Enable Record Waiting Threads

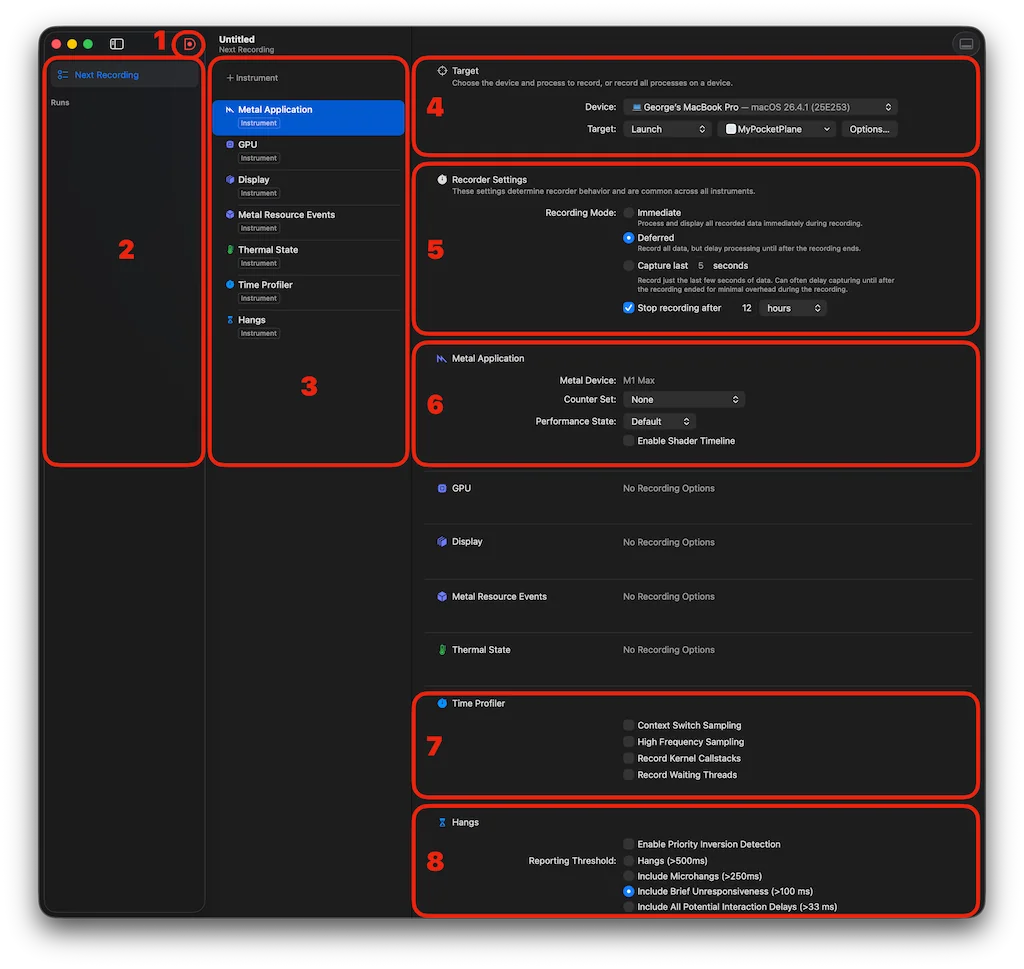point(628,774)
